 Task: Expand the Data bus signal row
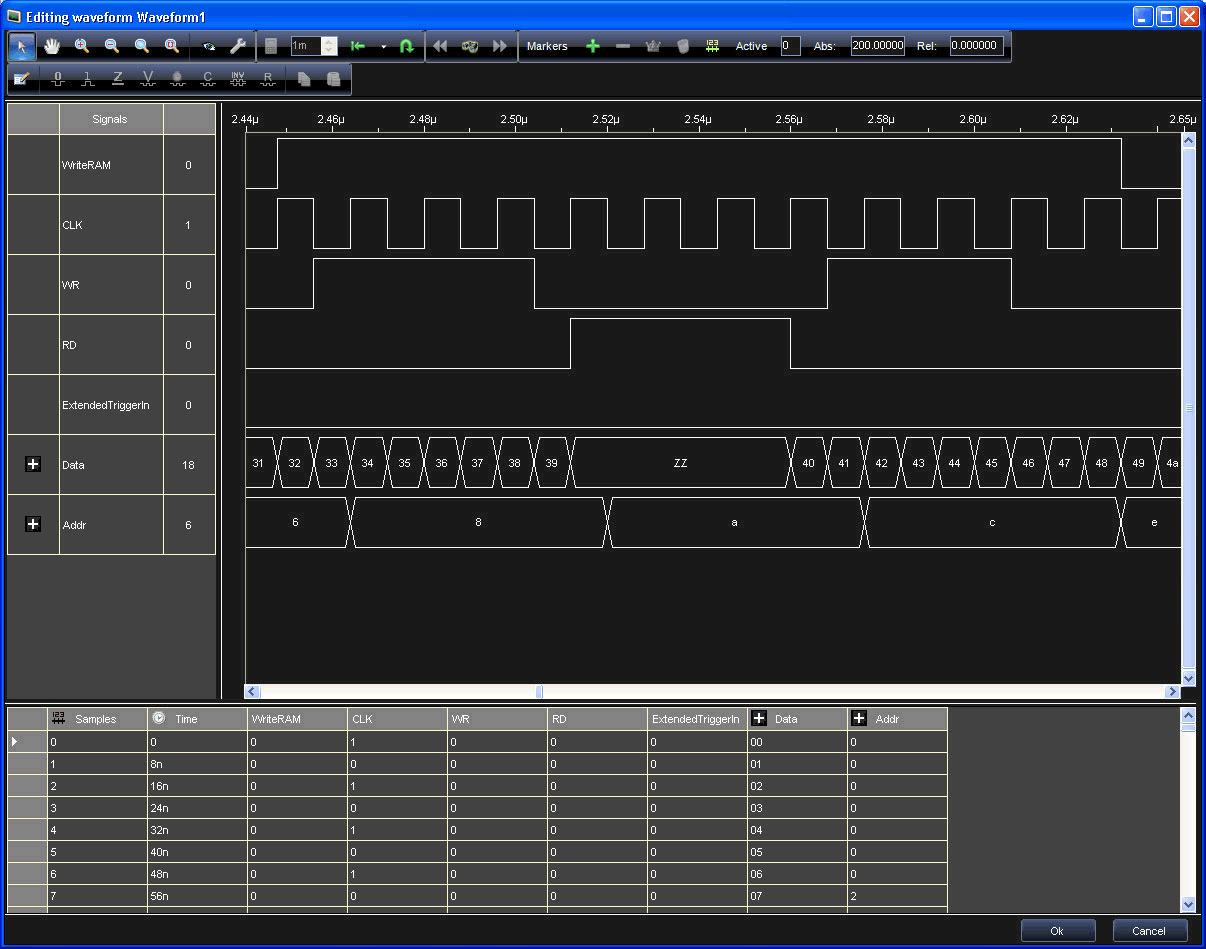pos(33,464)
